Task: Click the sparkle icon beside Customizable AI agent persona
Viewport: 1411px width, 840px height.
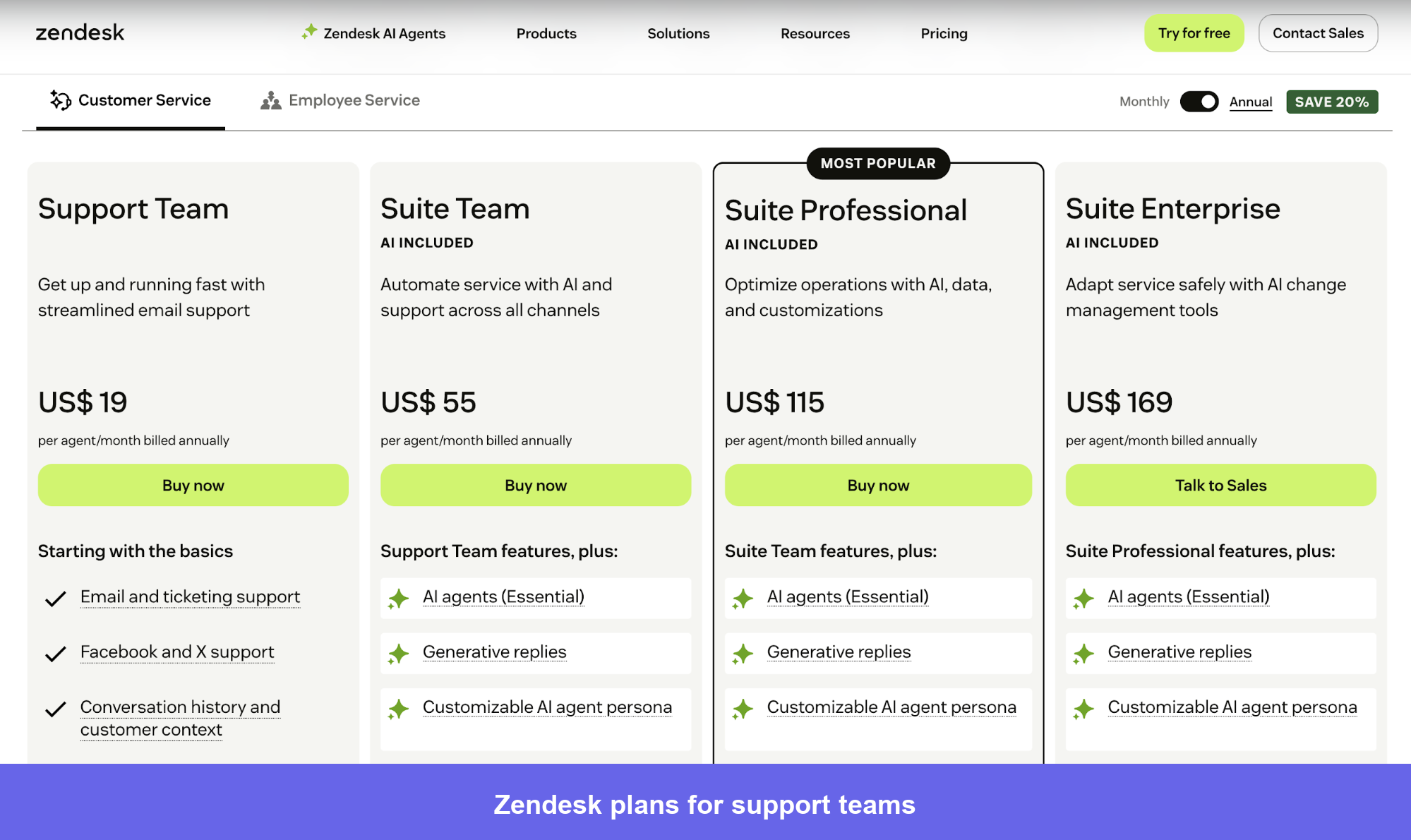Action: click(x=400, y=709)
